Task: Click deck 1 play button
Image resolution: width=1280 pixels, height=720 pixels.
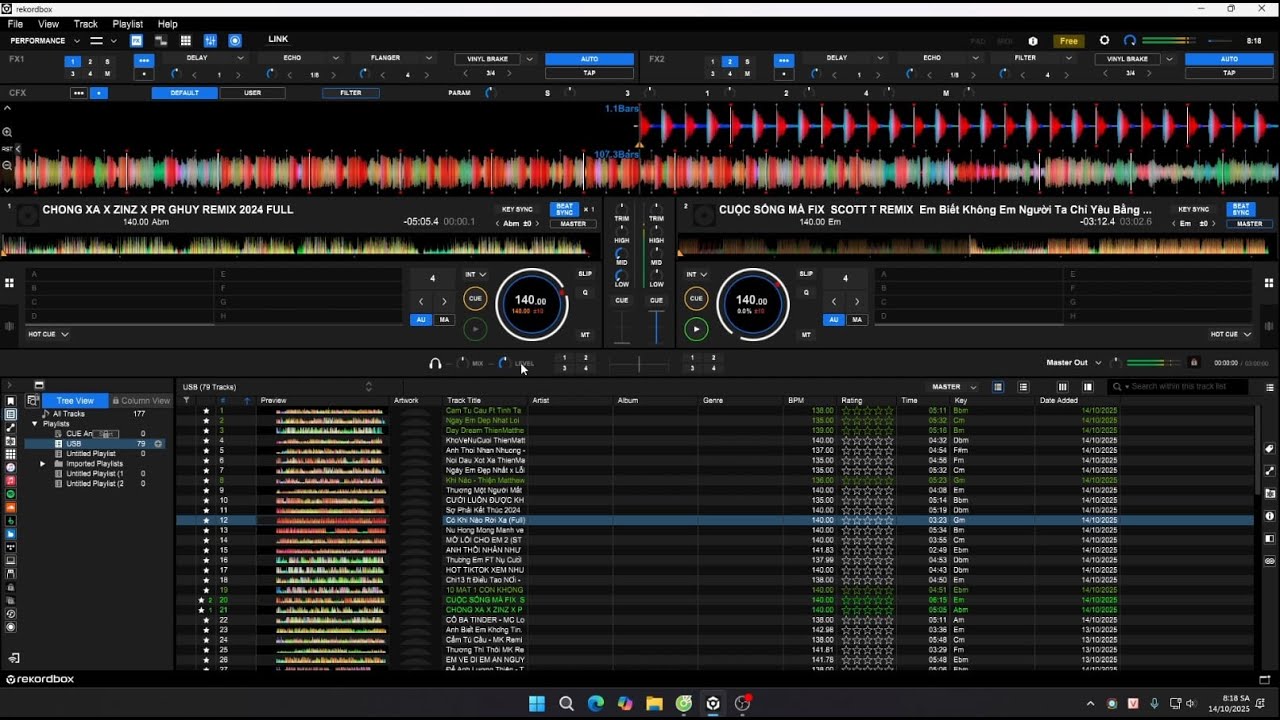Action: (475, 328)
